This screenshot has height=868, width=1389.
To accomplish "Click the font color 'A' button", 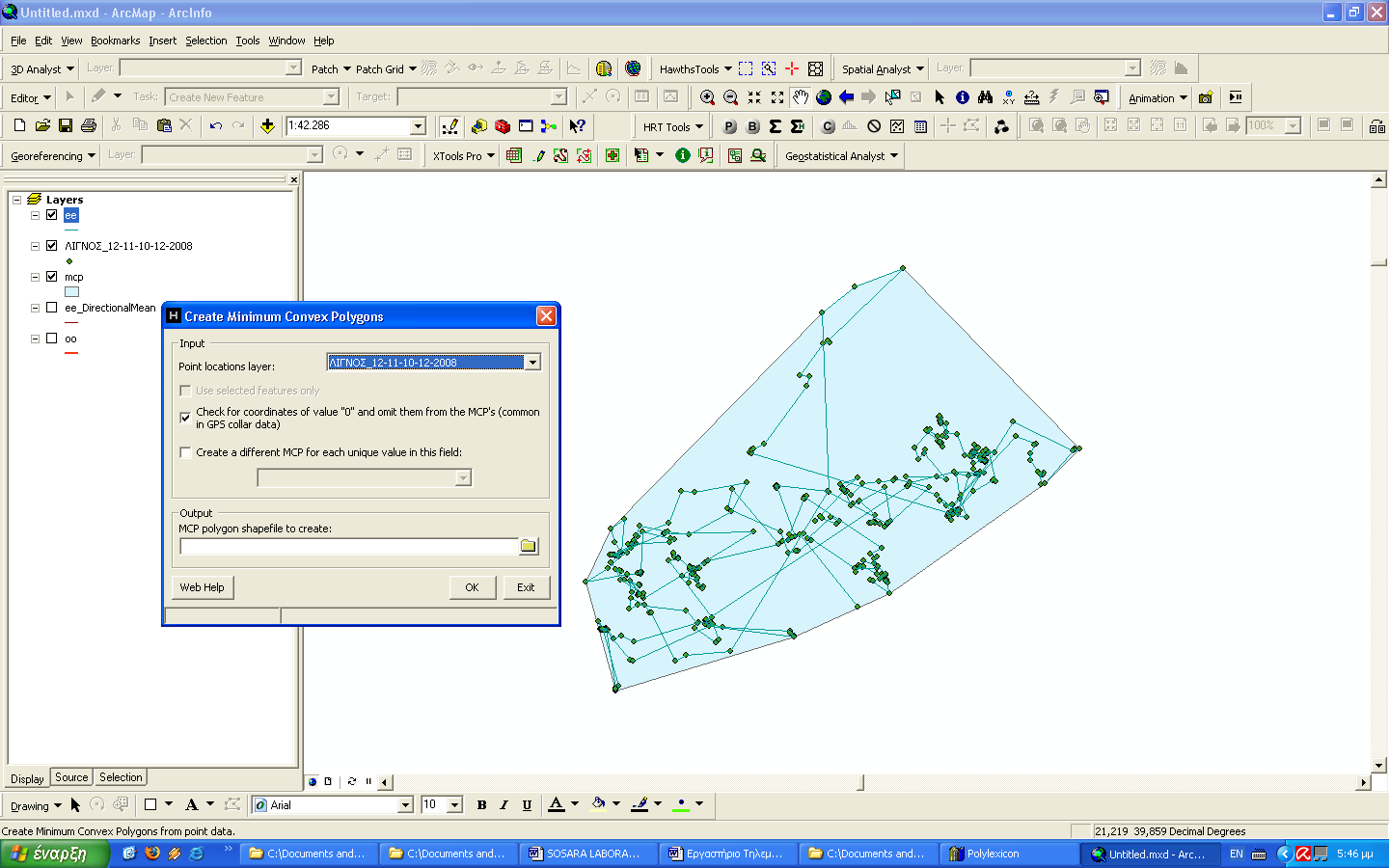I will tap(556, 804).
